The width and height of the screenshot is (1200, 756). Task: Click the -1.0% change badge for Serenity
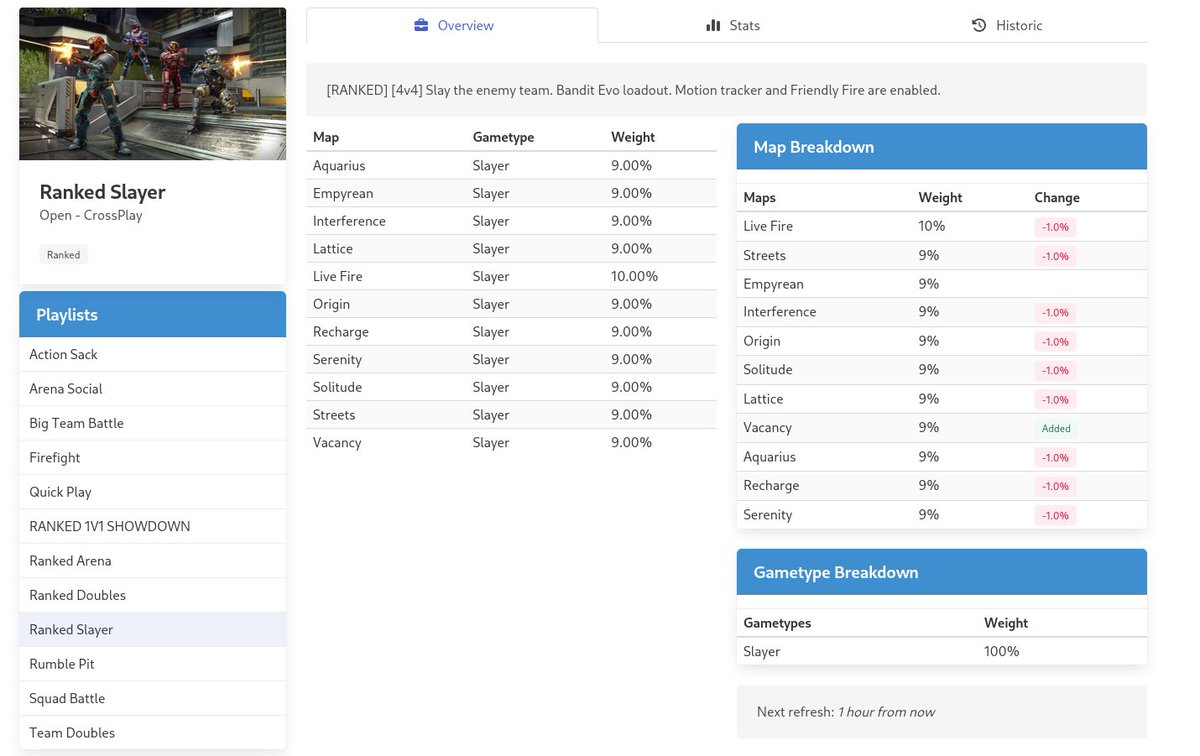[x=1056, y=515]
